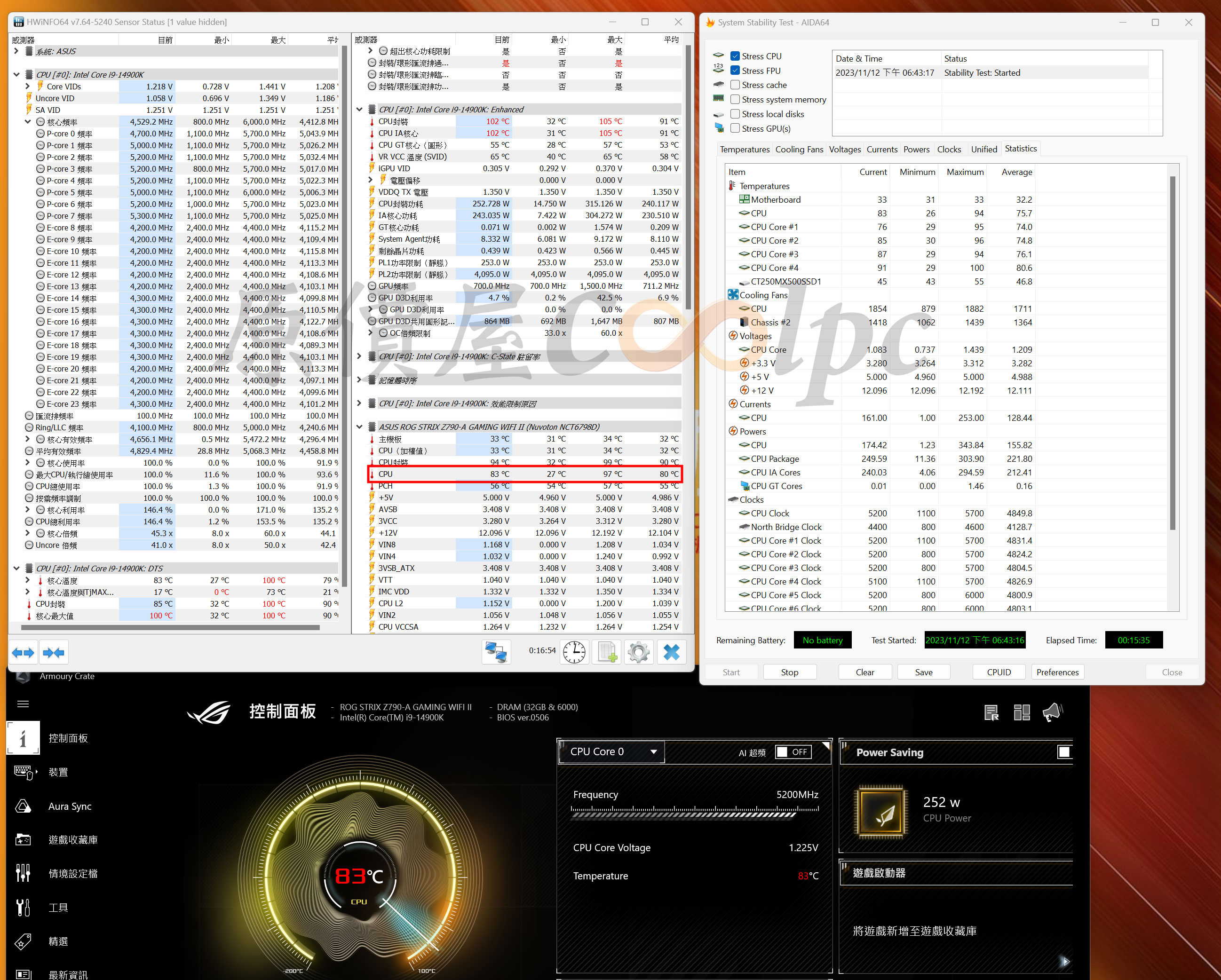The height and width of the screenshot is (980, 1221).
Task: Click Armoury Crate list view icon
Action: point(991,713)
